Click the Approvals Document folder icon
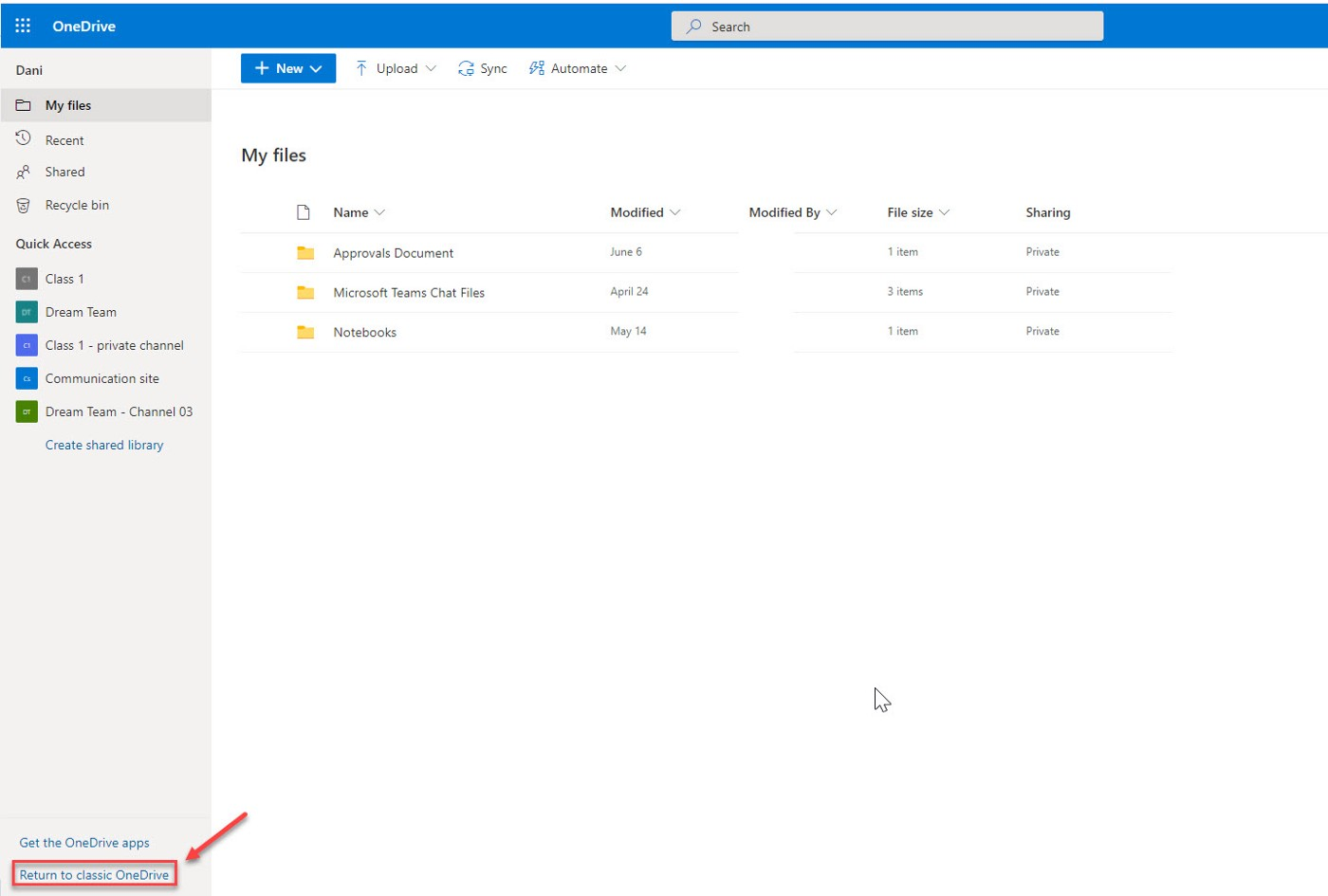Image resolution: width=1328 pixels, height=896 pixels. 305,252
